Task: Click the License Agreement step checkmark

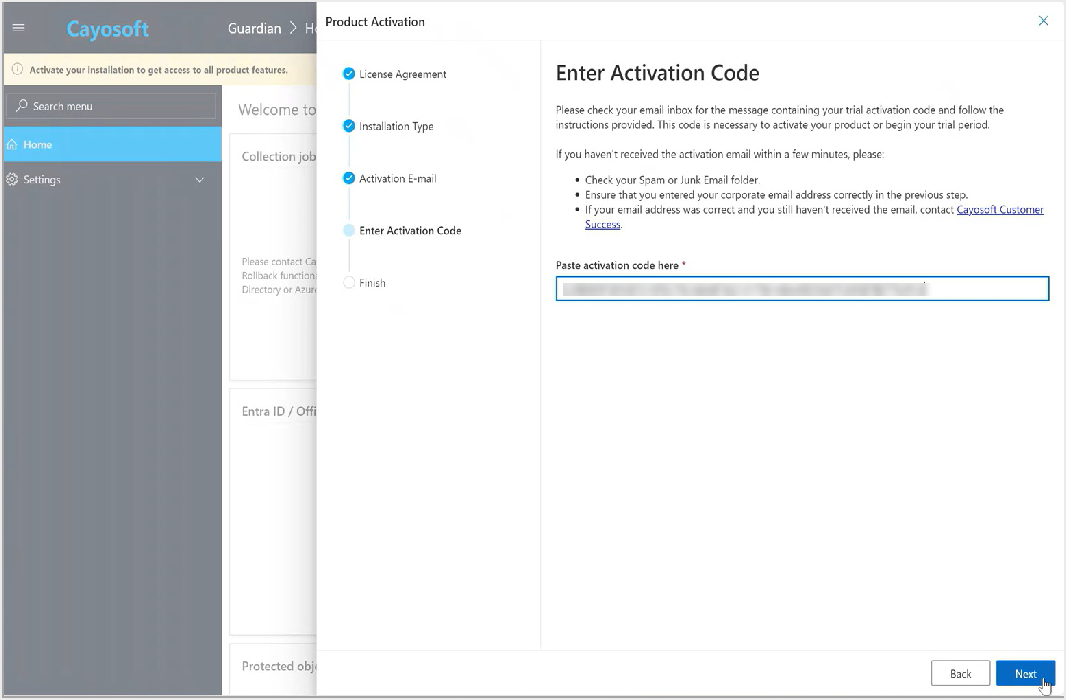Action: [349, 73]
